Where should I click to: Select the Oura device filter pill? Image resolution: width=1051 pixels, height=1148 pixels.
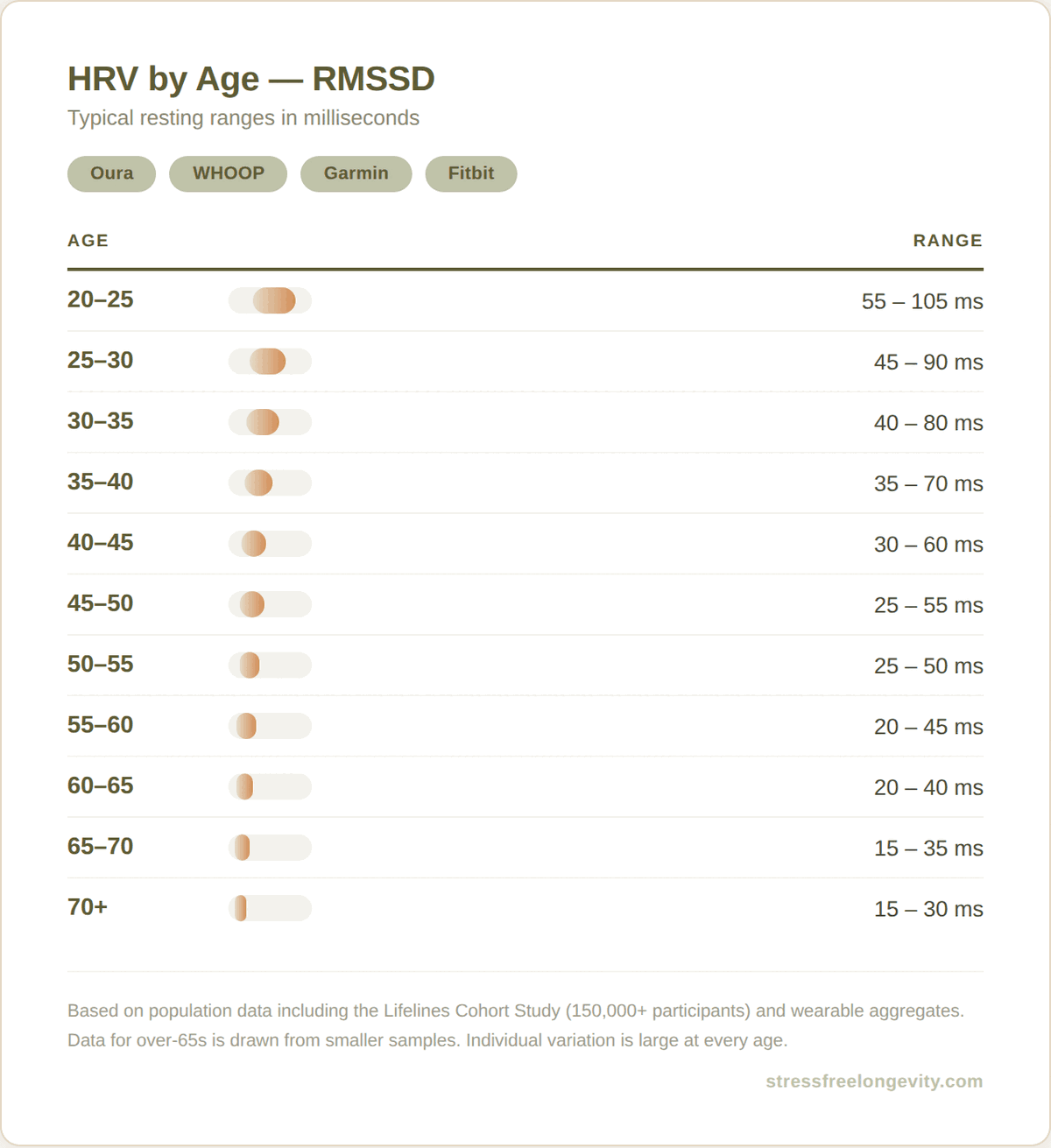[110, 173]
